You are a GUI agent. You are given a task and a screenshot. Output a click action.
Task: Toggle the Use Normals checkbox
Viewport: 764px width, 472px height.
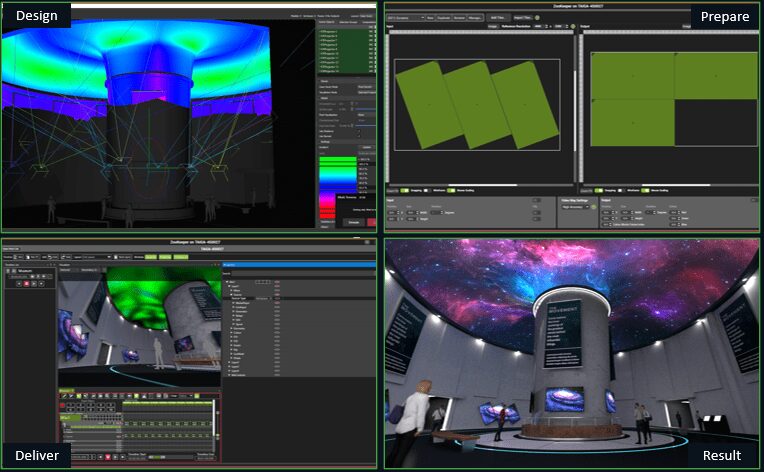click(359, 136)
